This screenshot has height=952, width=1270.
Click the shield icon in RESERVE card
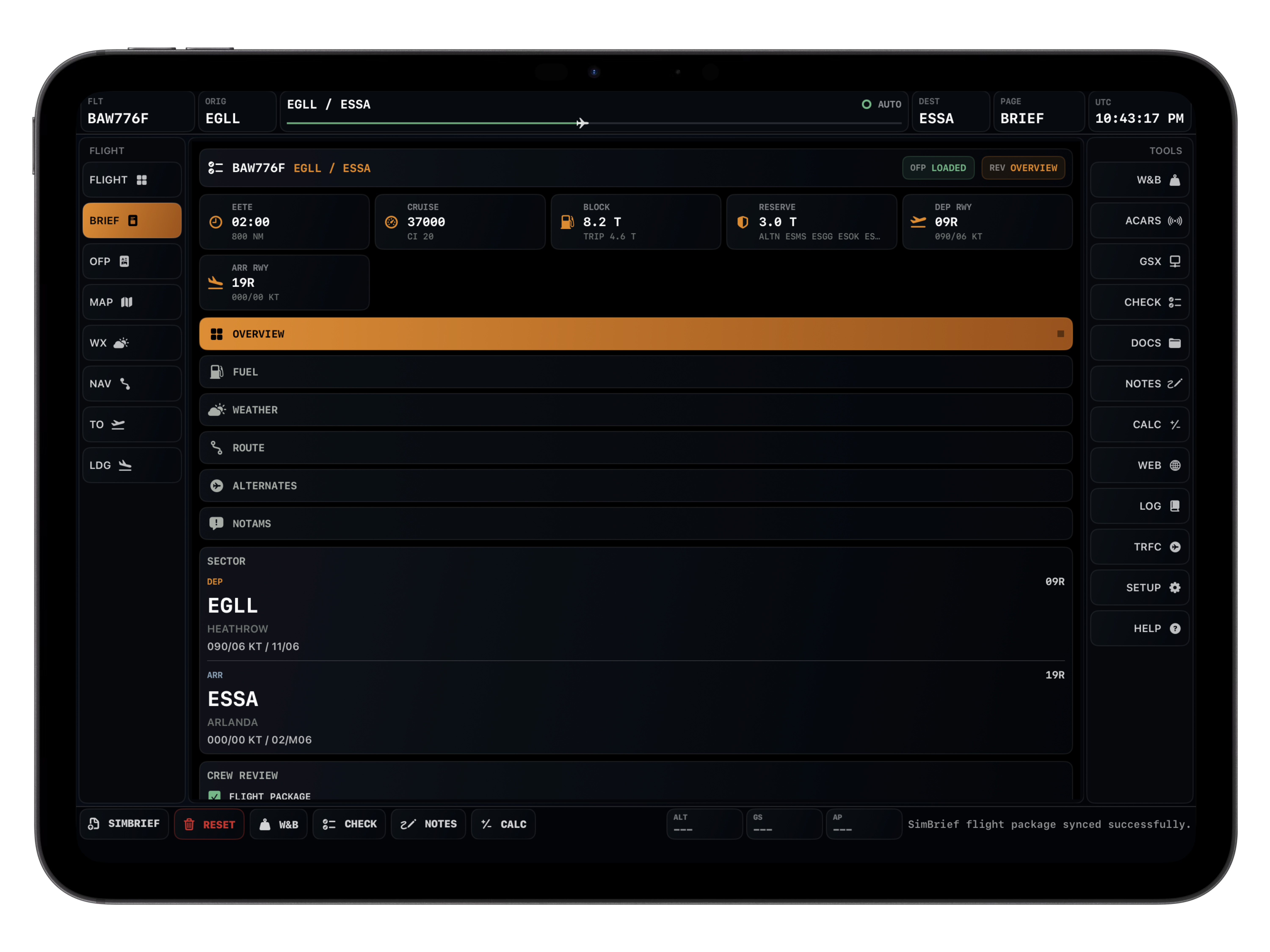click(x=743, y=222)
